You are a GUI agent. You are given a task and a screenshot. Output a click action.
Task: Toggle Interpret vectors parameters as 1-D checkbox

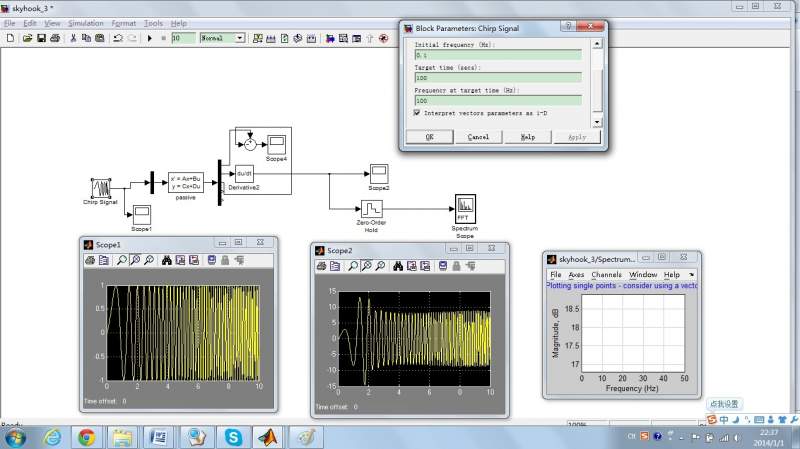point(419,113)
